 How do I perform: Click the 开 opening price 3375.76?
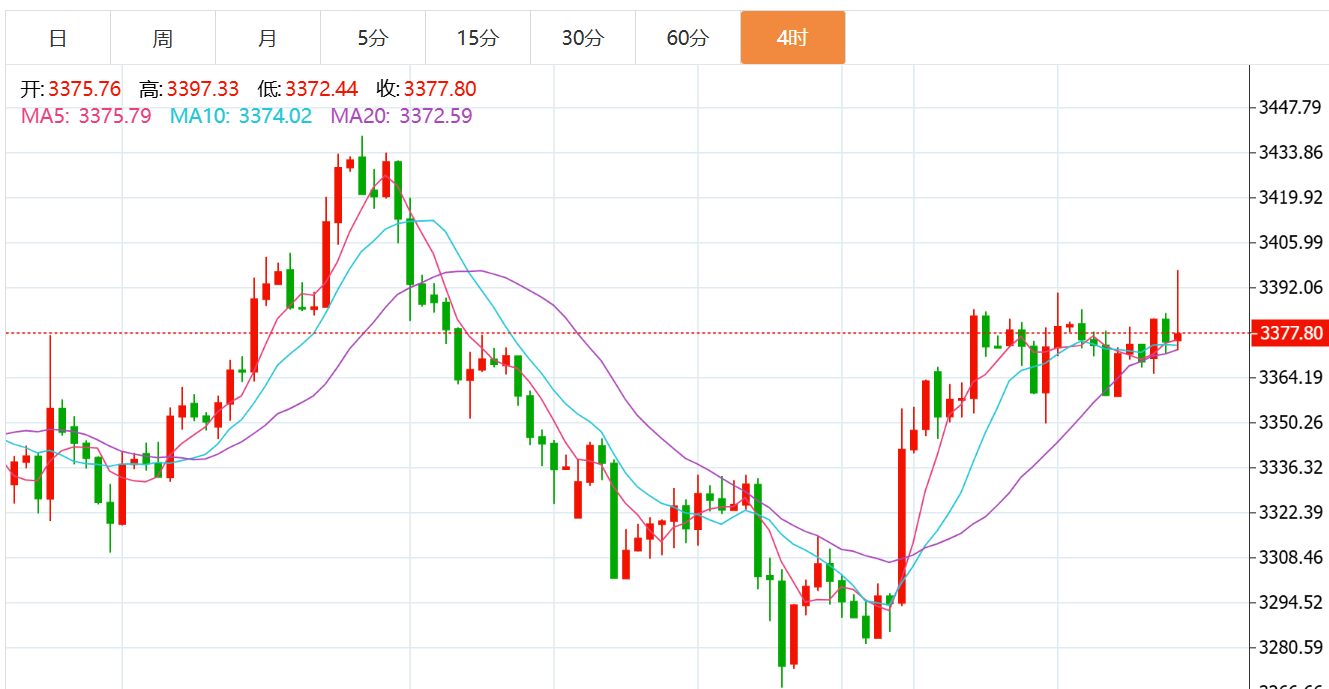pos(83,89)
